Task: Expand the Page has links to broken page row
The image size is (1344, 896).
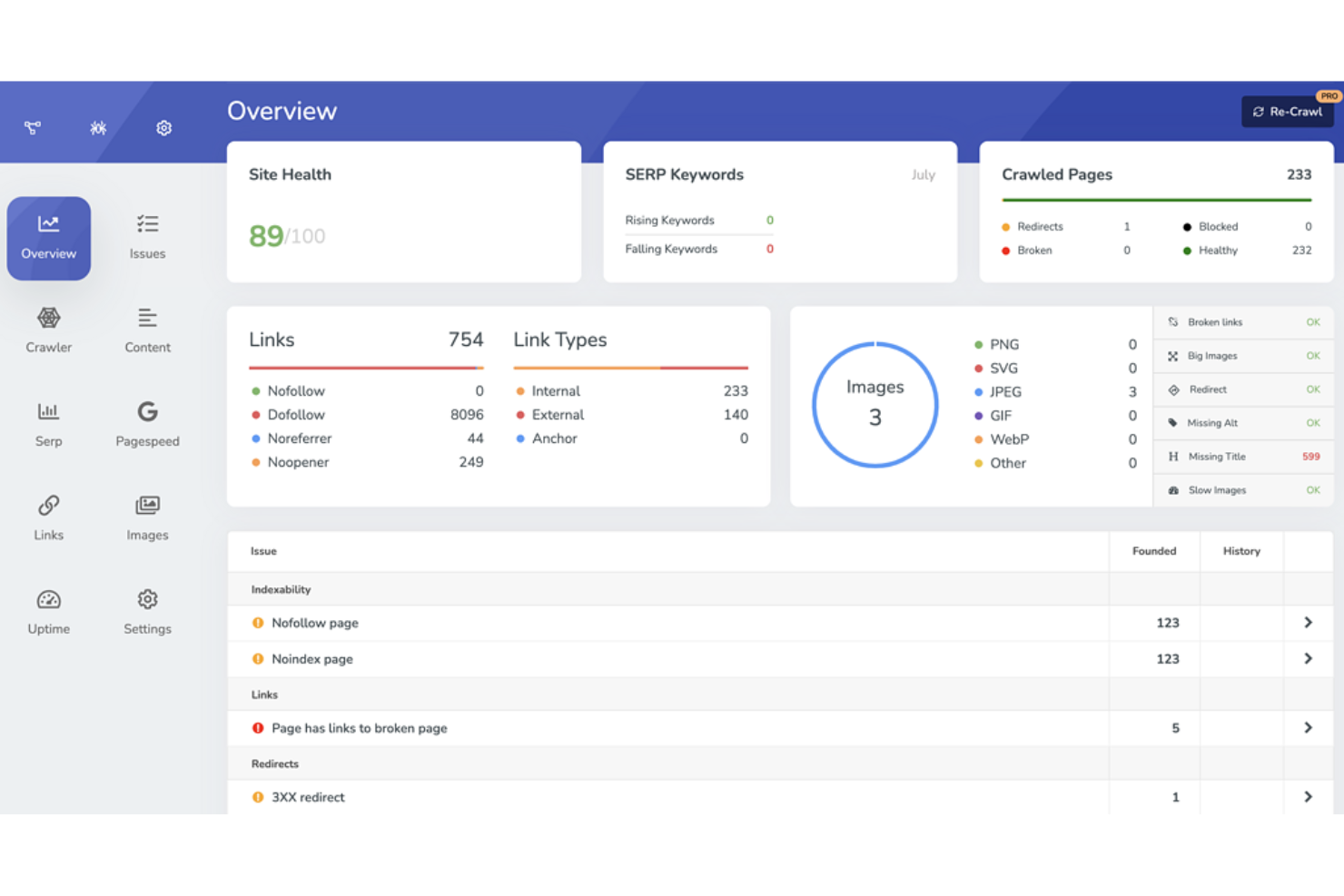Action: click(x=1309, y=728)
